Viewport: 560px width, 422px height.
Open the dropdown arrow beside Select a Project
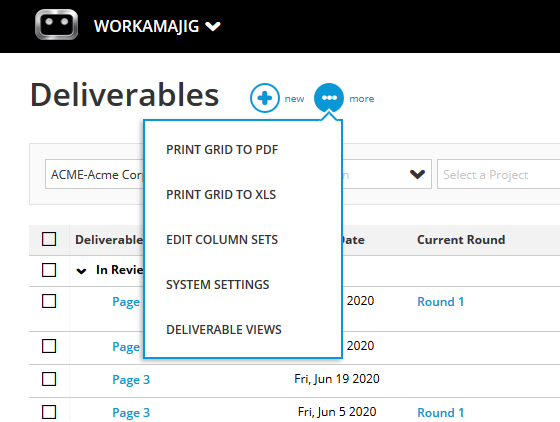click(417, 174)
